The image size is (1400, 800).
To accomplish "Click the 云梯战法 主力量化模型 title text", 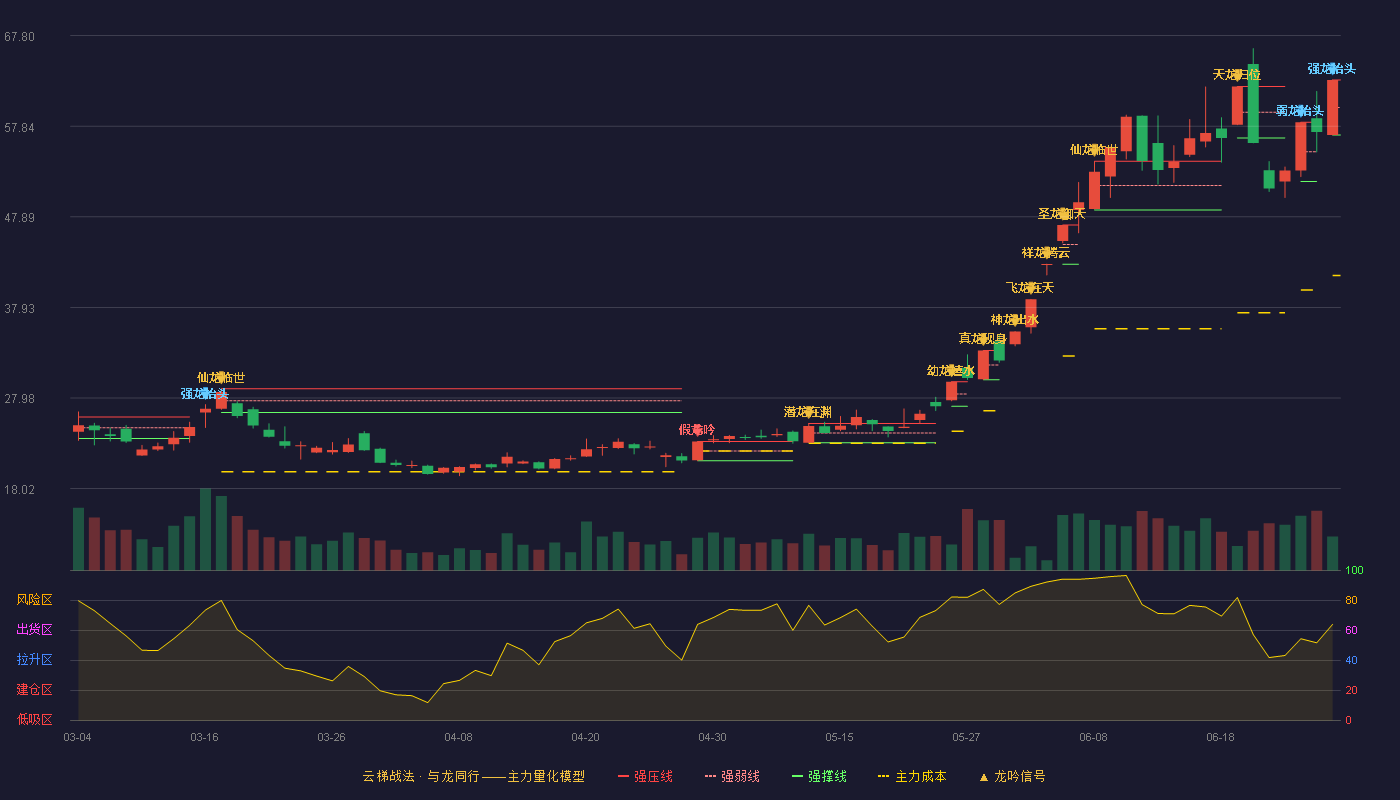I will click(474, 776).
